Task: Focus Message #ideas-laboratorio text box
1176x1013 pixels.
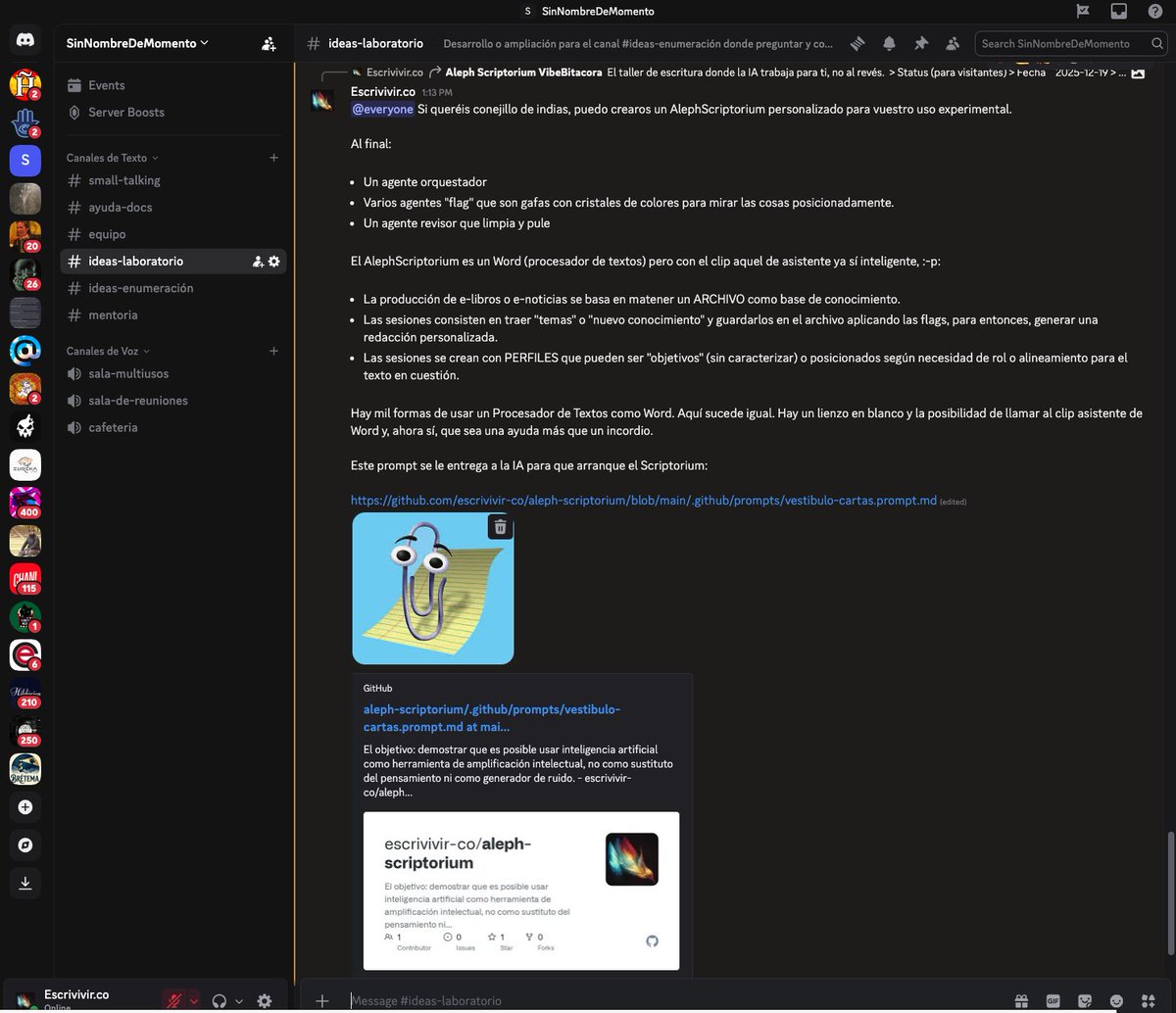Action: (676, 1001)
